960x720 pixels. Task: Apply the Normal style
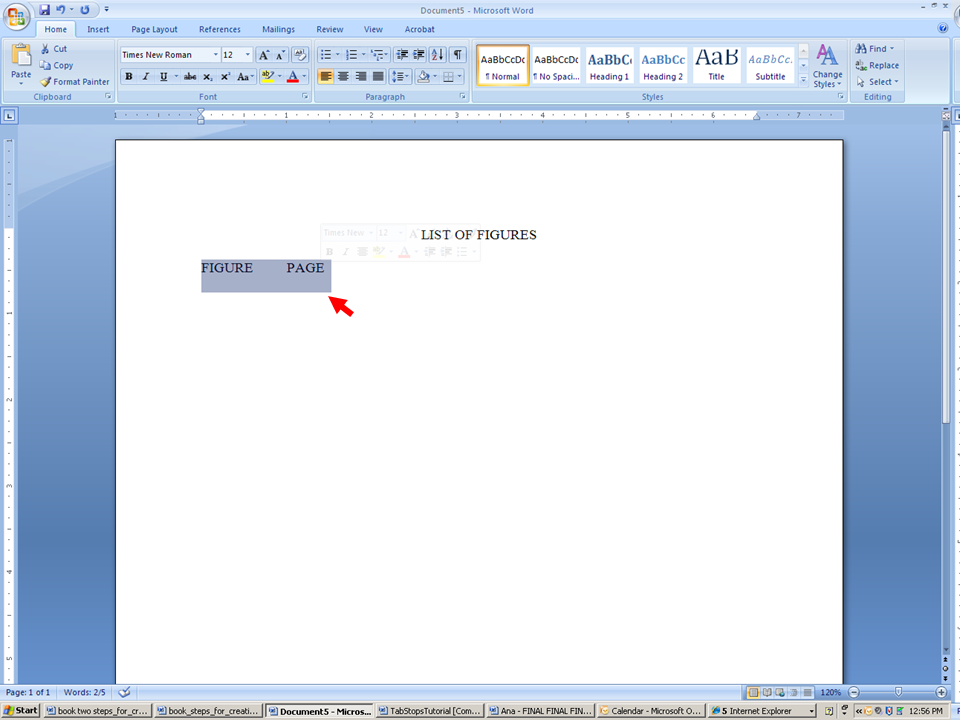[503, 66]
